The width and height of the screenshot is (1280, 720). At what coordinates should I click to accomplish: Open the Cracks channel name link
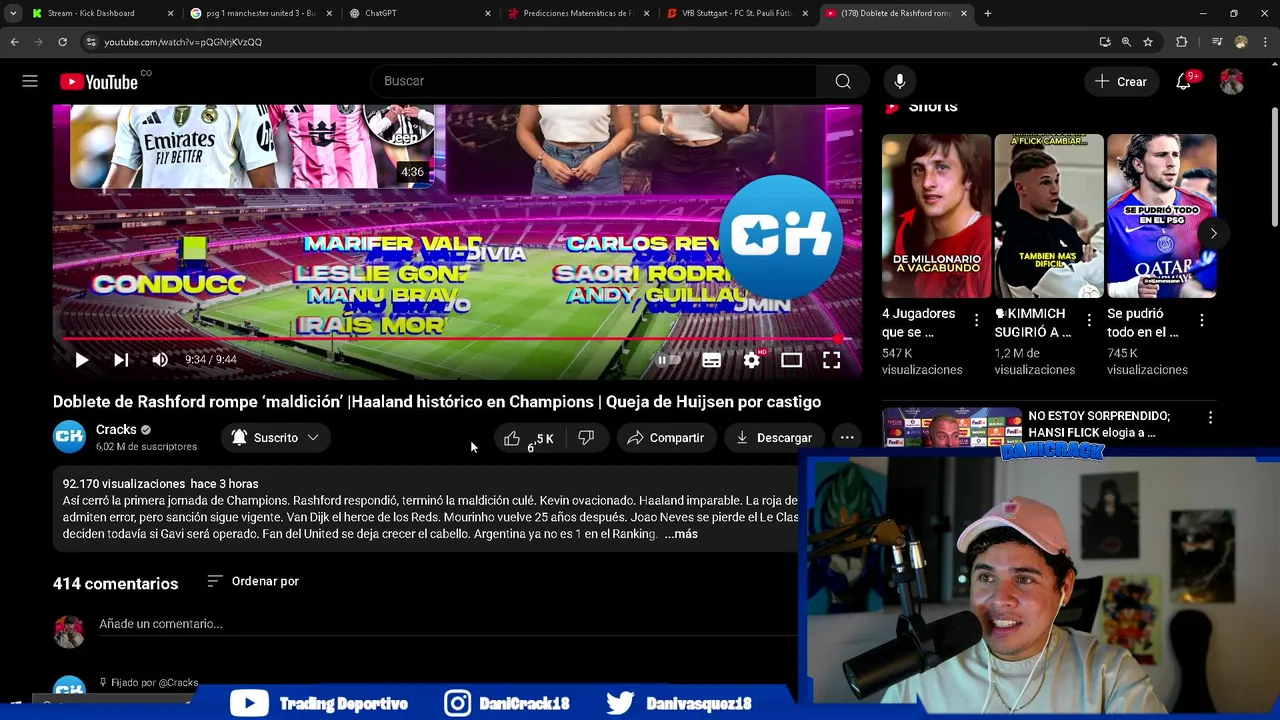[116, 429]
